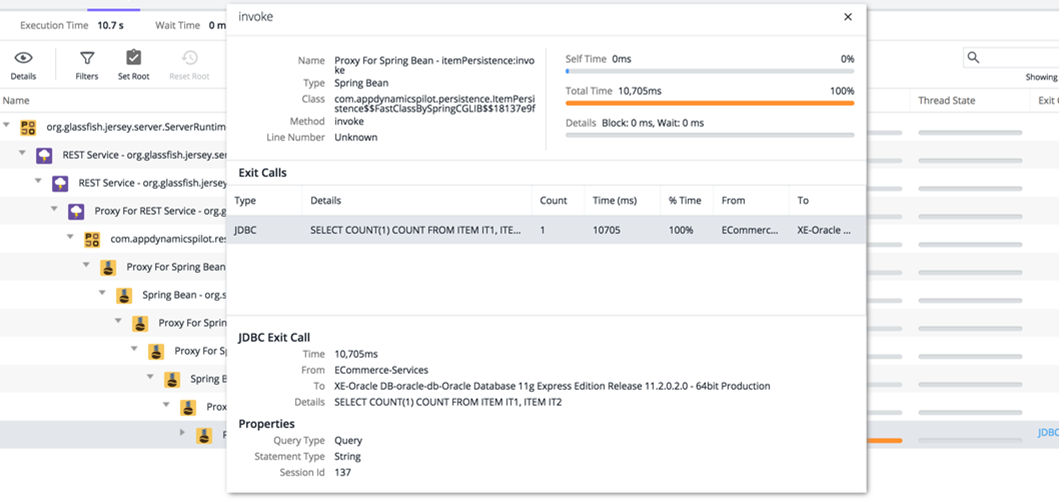Select the Session Id value 137
1059x500 pixels.
pyautogui.click(x=342, y=473)
